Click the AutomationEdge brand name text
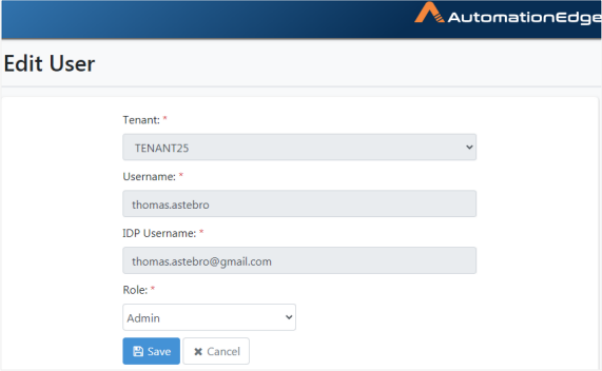Viewport: 602px width, 371px height. tap(524, 18)
